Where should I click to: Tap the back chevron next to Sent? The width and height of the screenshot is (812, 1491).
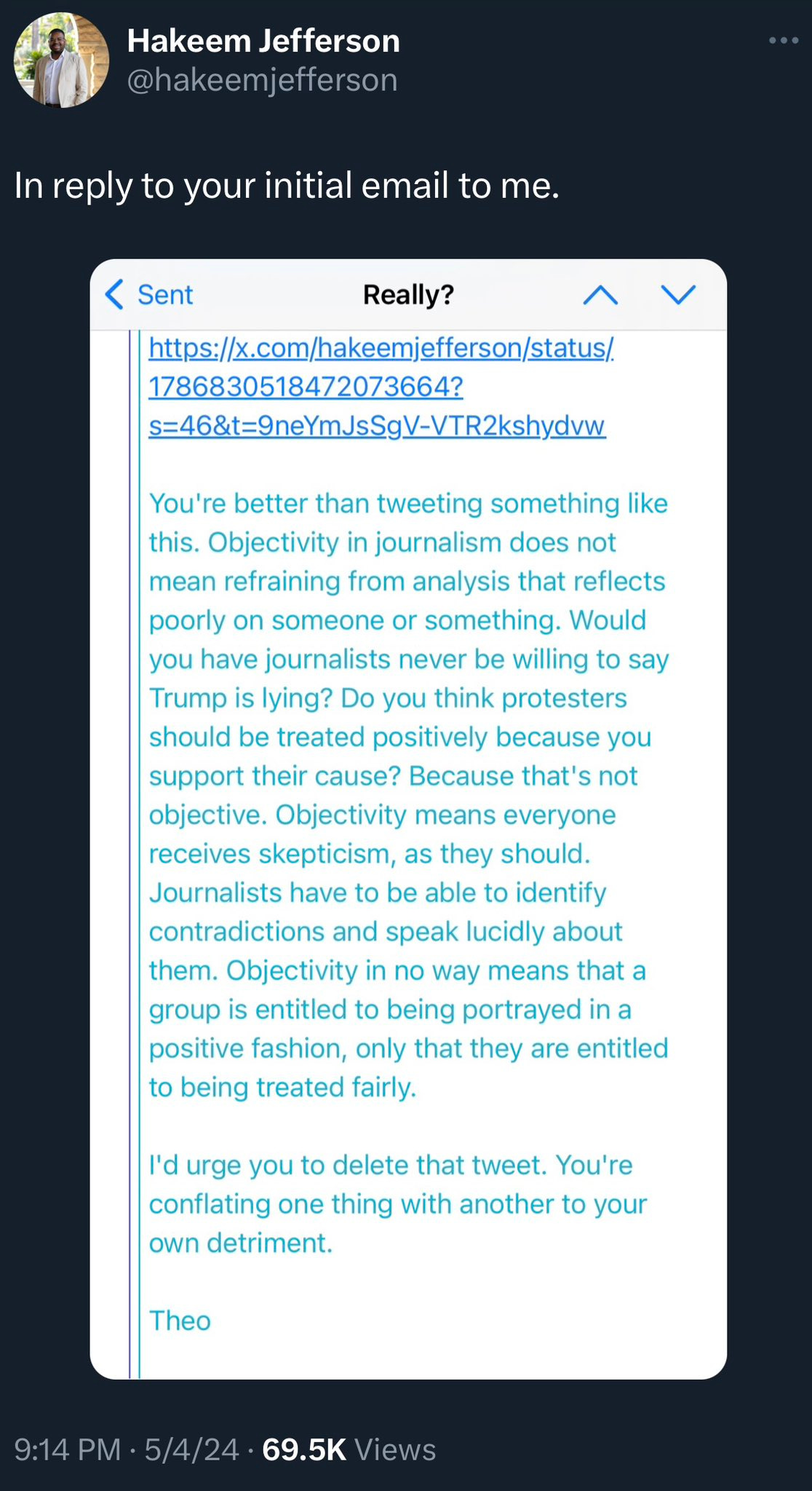(115, 295)
